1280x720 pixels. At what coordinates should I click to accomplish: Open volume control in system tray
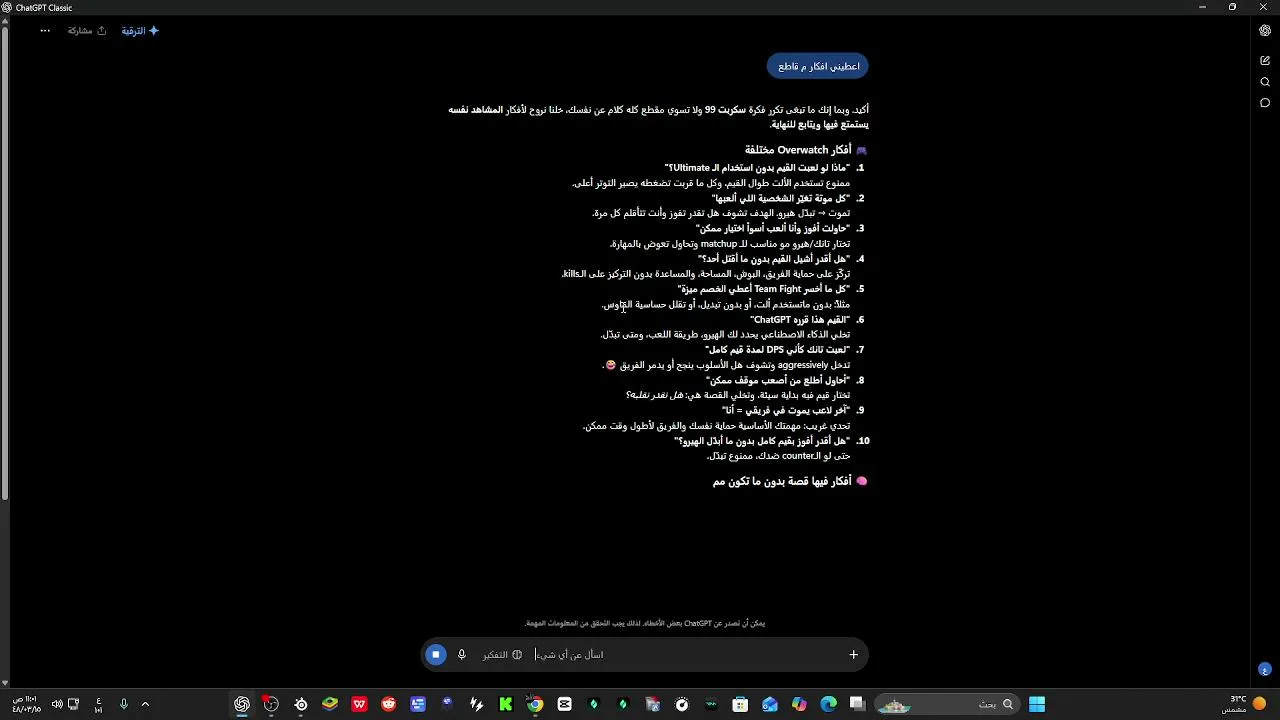click(x=57, y=704)
